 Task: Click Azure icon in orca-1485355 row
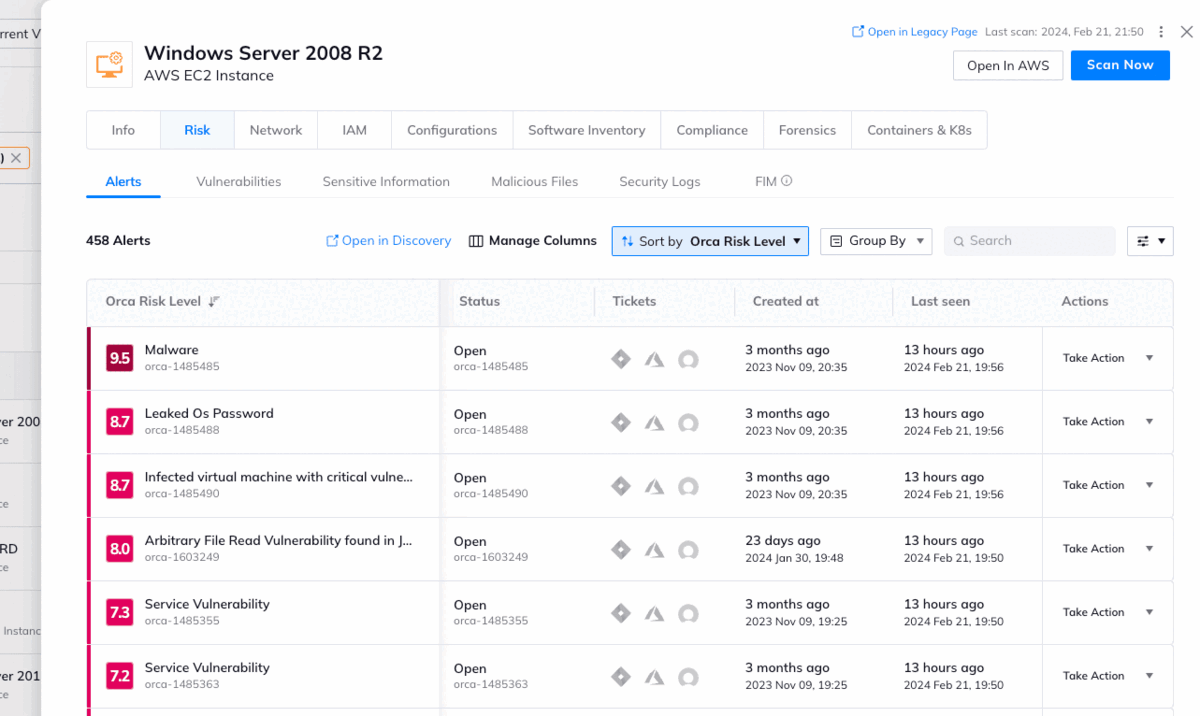pos(654,613)
